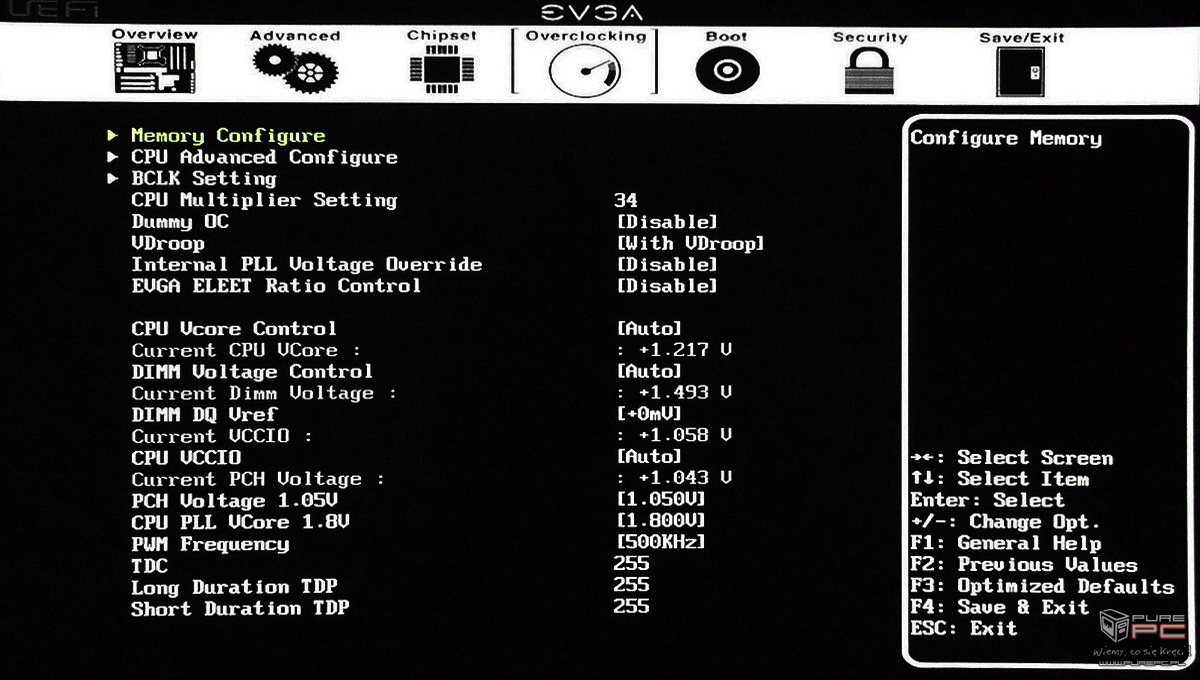Image resolution: width=1200 pixels, height=680 pixels.
Task: Click F2: Previous Values hint
Action: [1023, 565]
